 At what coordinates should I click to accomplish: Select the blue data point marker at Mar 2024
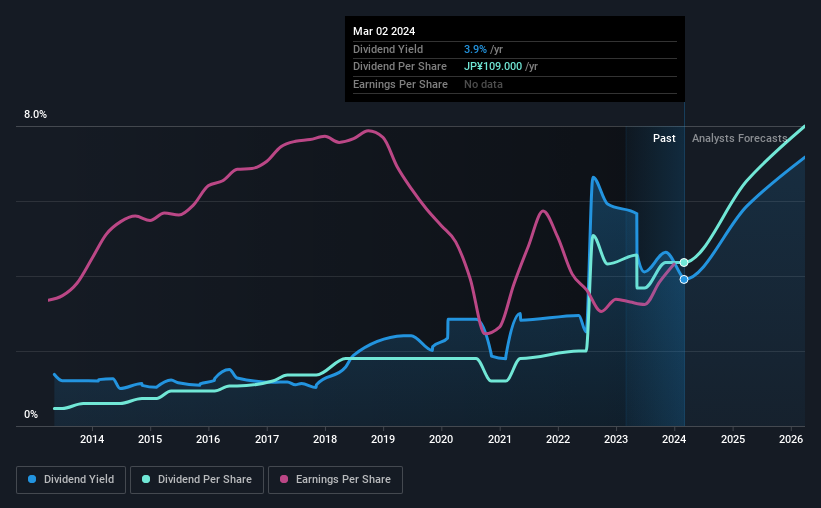pyautogui.click(x=684, y=280)
